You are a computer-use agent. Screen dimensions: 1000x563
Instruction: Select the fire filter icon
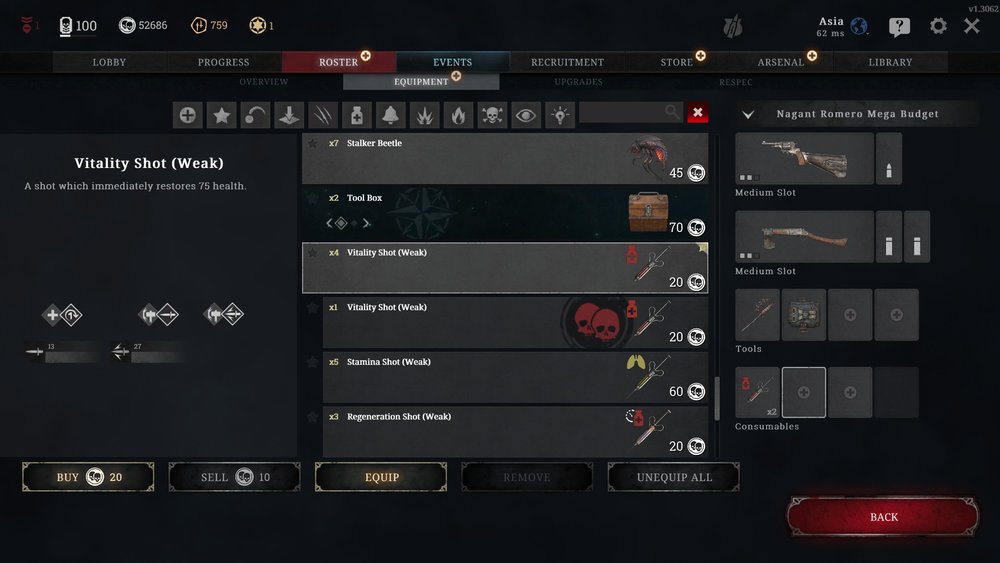pos(458,115)
